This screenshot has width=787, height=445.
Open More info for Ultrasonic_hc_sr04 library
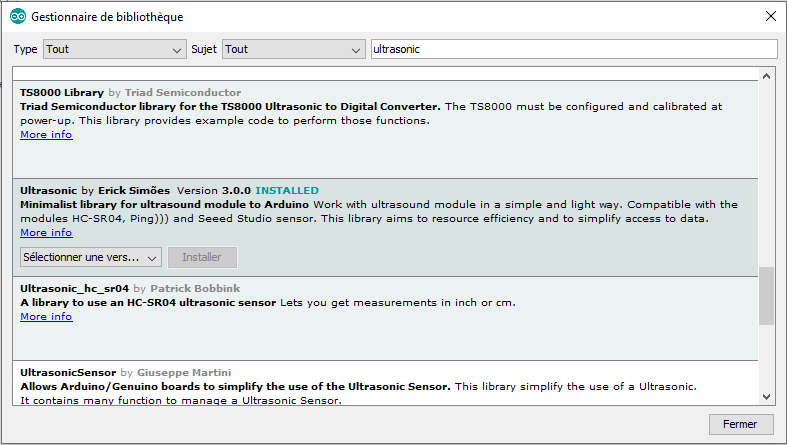tap(46, 316)
